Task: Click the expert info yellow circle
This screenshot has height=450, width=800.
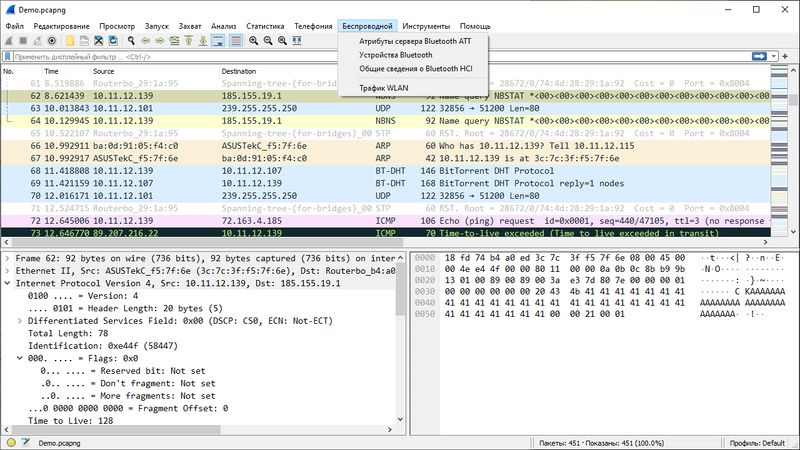Action: [x=11, y=443]
